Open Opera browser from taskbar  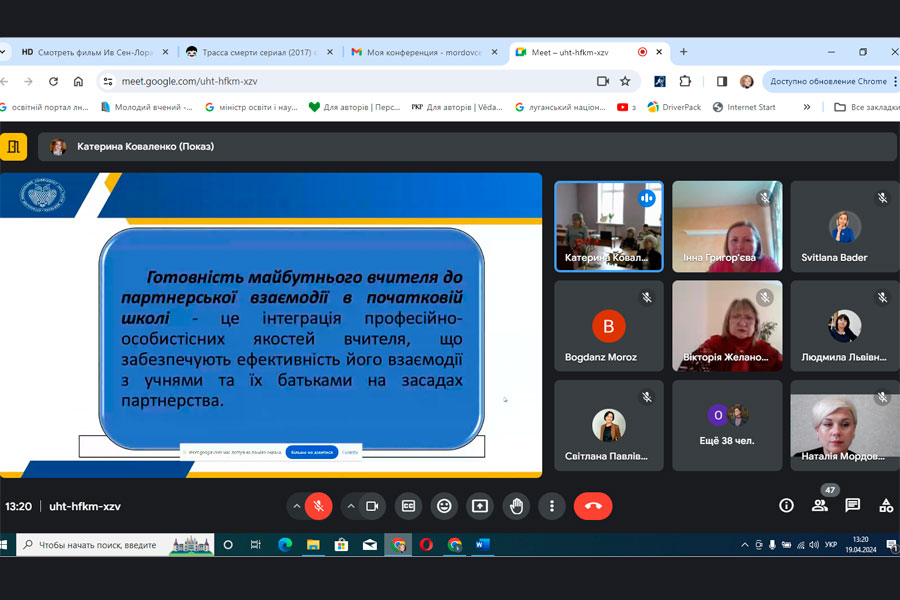[426, 545]
